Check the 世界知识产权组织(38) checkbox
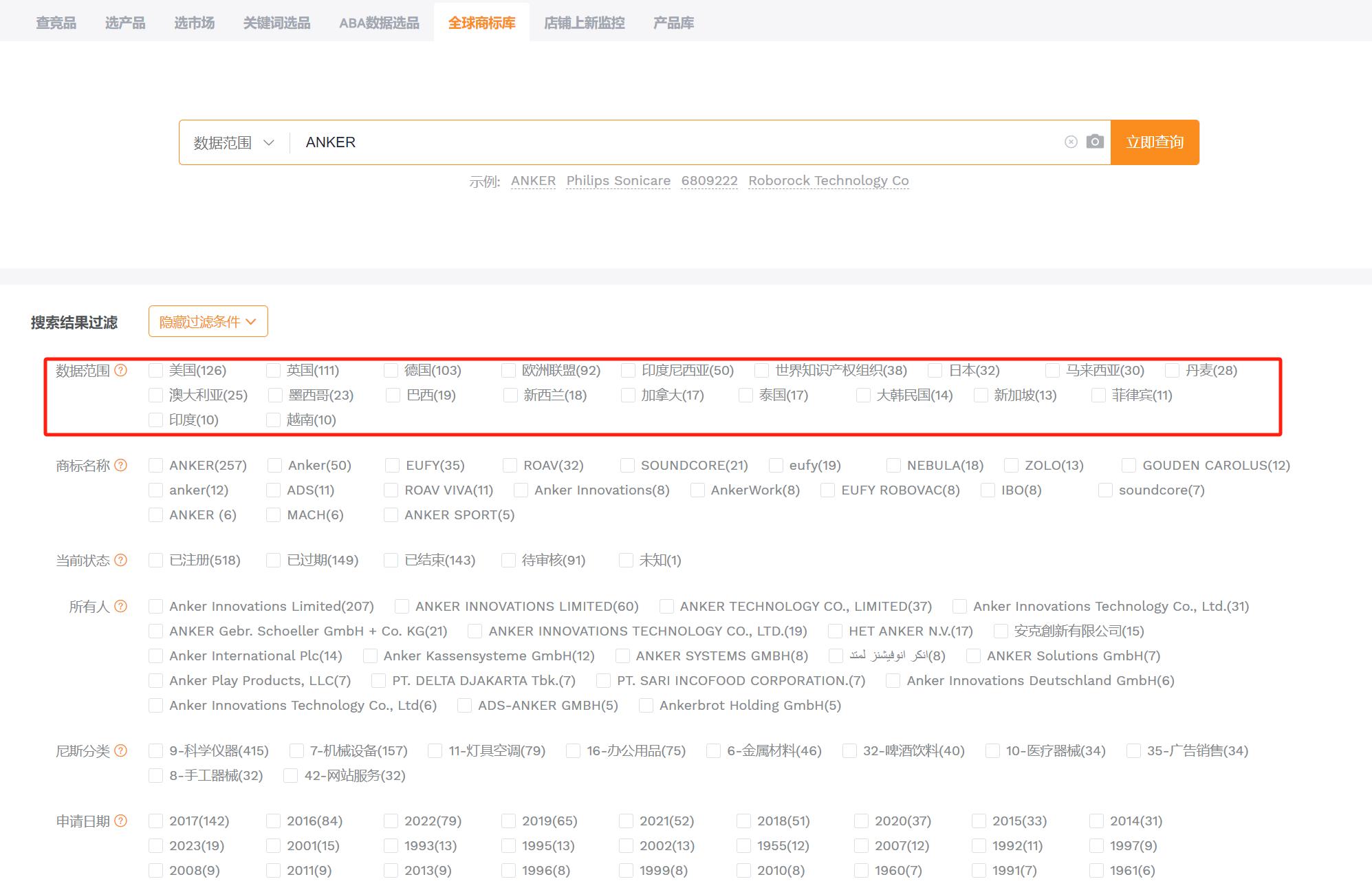1372x888 pixels. [x=762, y=371]
